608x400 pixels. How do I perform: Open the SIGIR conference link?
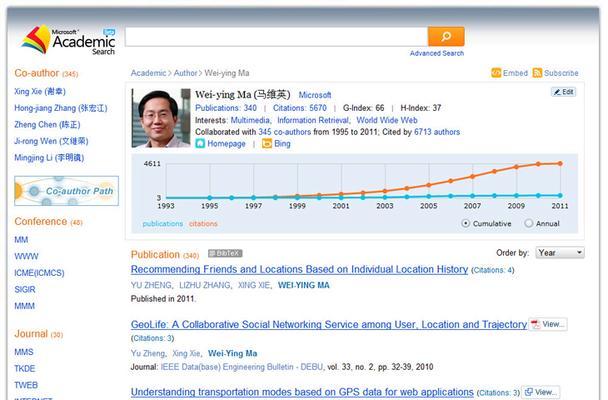coord(25,290)
